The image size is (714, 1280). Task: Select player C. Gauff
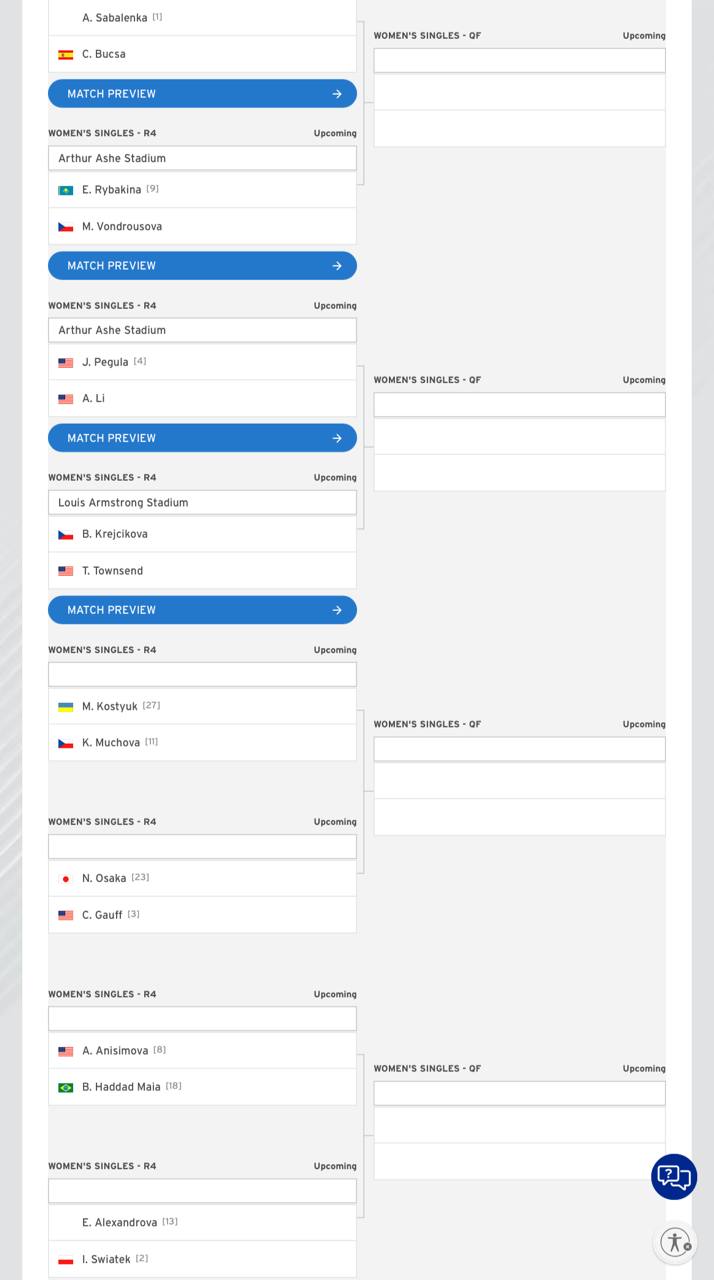[x=102, y=915]
